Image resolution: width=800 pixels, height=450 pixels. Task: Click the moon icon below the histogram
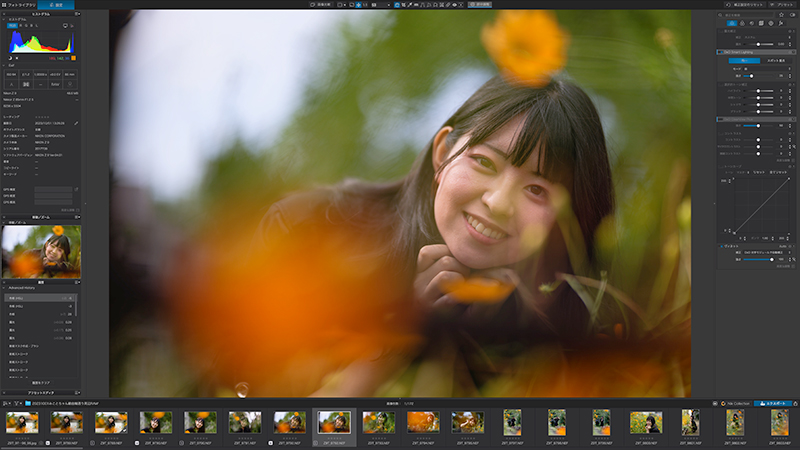tap(10, 58)
